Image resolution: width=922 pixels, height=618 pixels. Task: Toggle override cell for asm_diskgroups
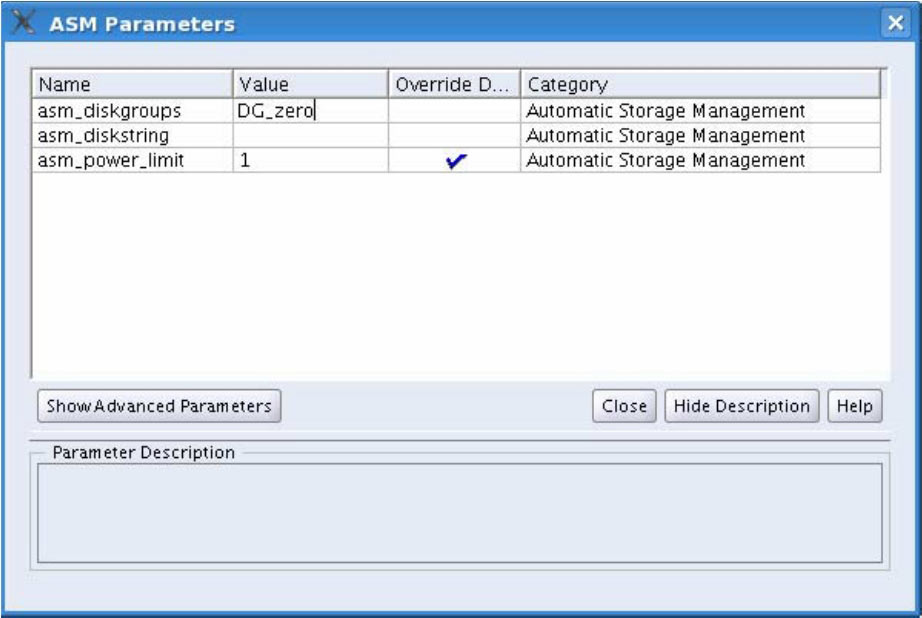coord(454,110)
